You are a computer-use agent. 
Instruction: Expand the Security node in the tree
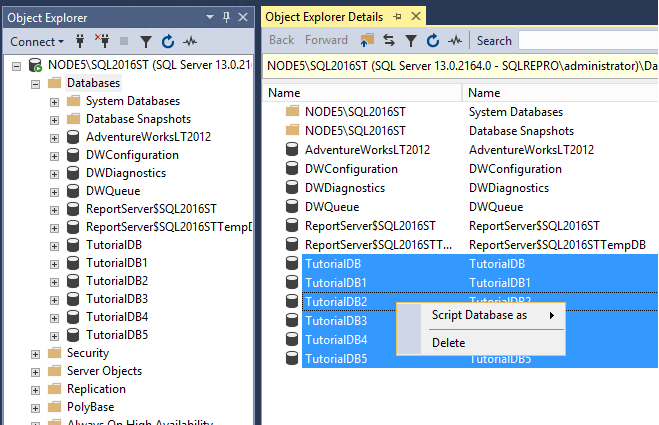click(37, 353)
